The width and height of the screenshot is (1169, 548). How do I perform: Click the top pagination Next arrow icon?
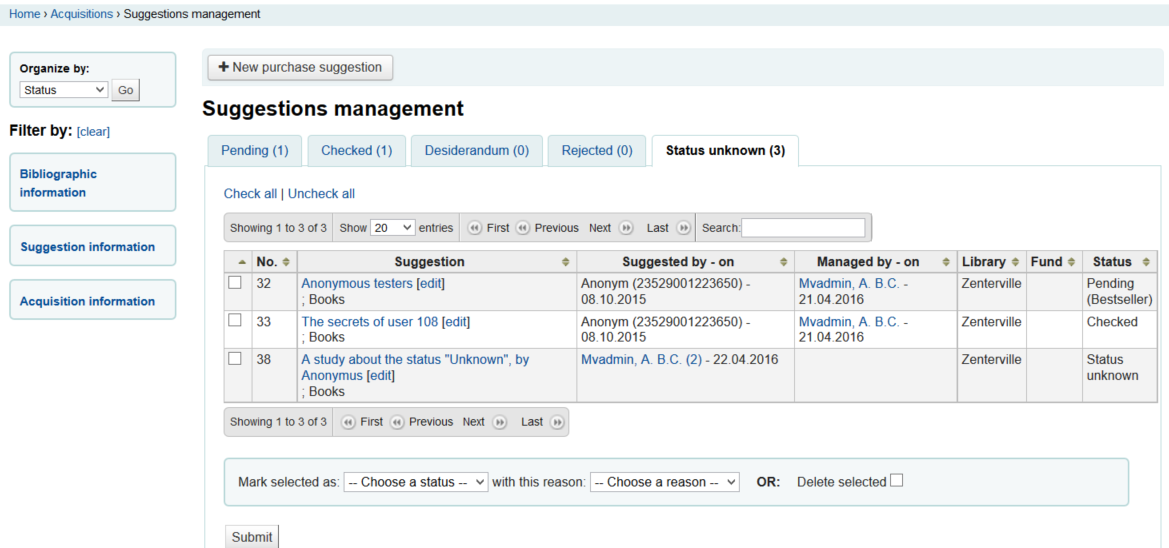point(626,228)
